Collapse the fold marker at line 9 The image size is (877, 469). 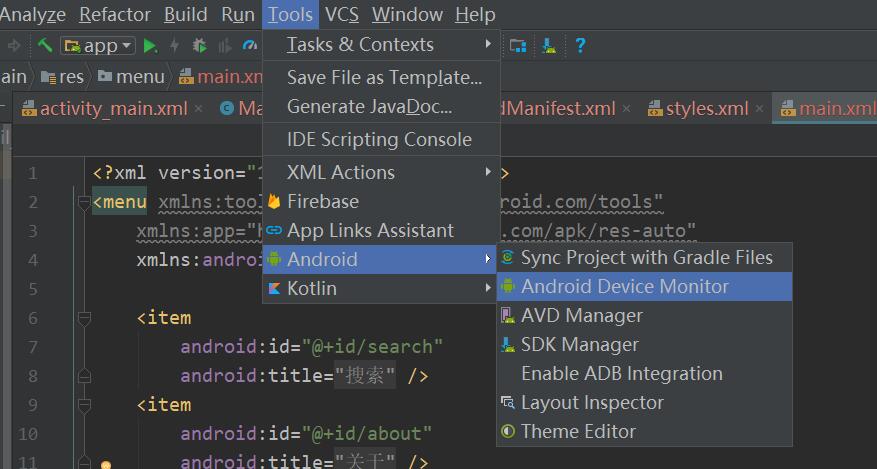pyautogui.click(x=84, y=405)
